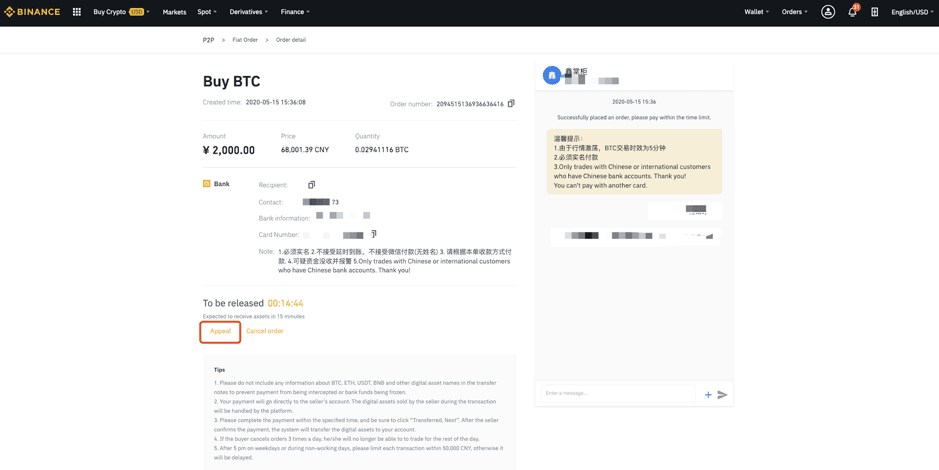Expand the Finance menu
This screenshot has width=939, height=470.
point(295,12)
